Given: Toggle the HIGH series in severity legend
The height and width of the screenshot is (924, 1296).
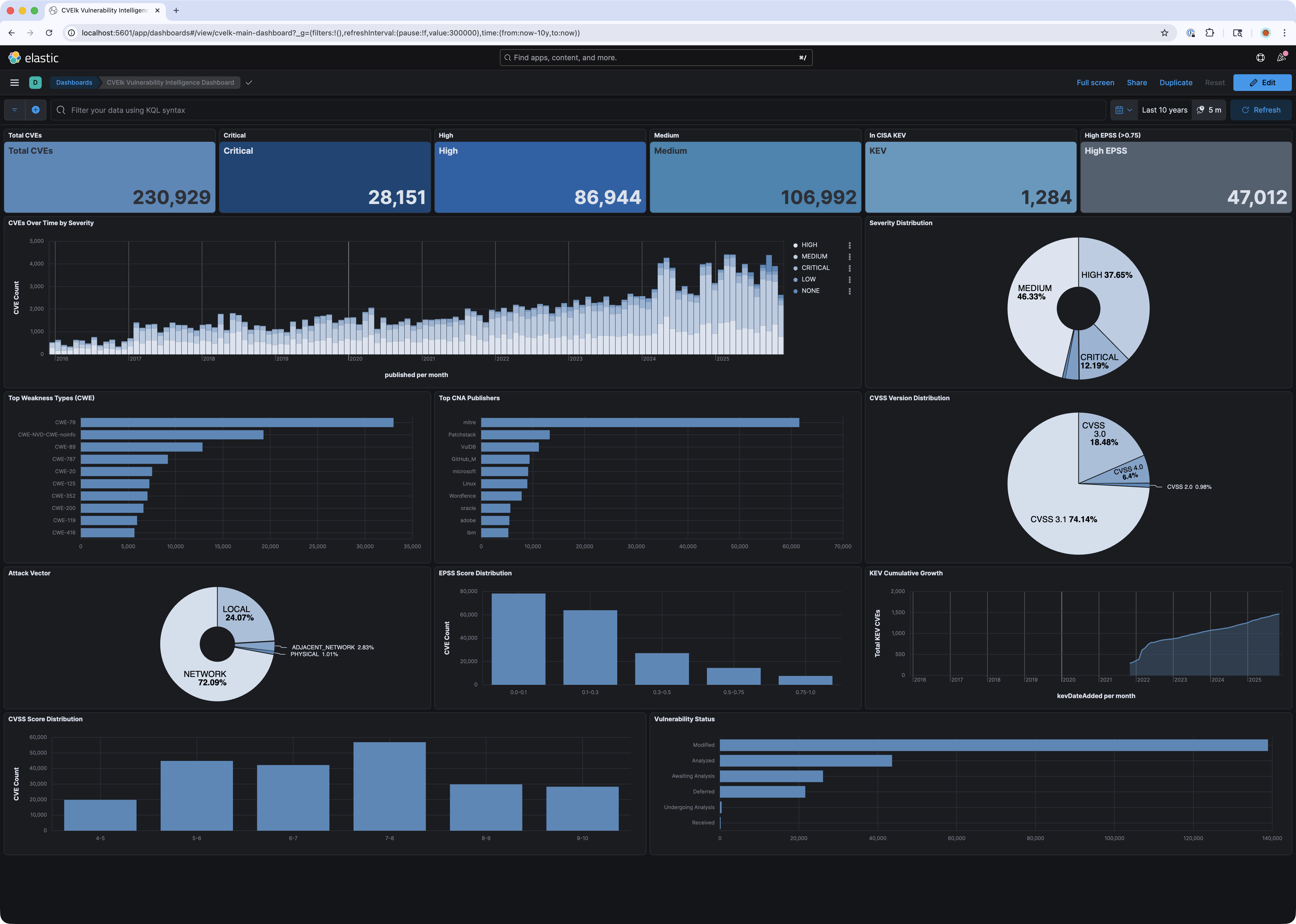Looking at the screenshot, I should click(x=810, y=245).
